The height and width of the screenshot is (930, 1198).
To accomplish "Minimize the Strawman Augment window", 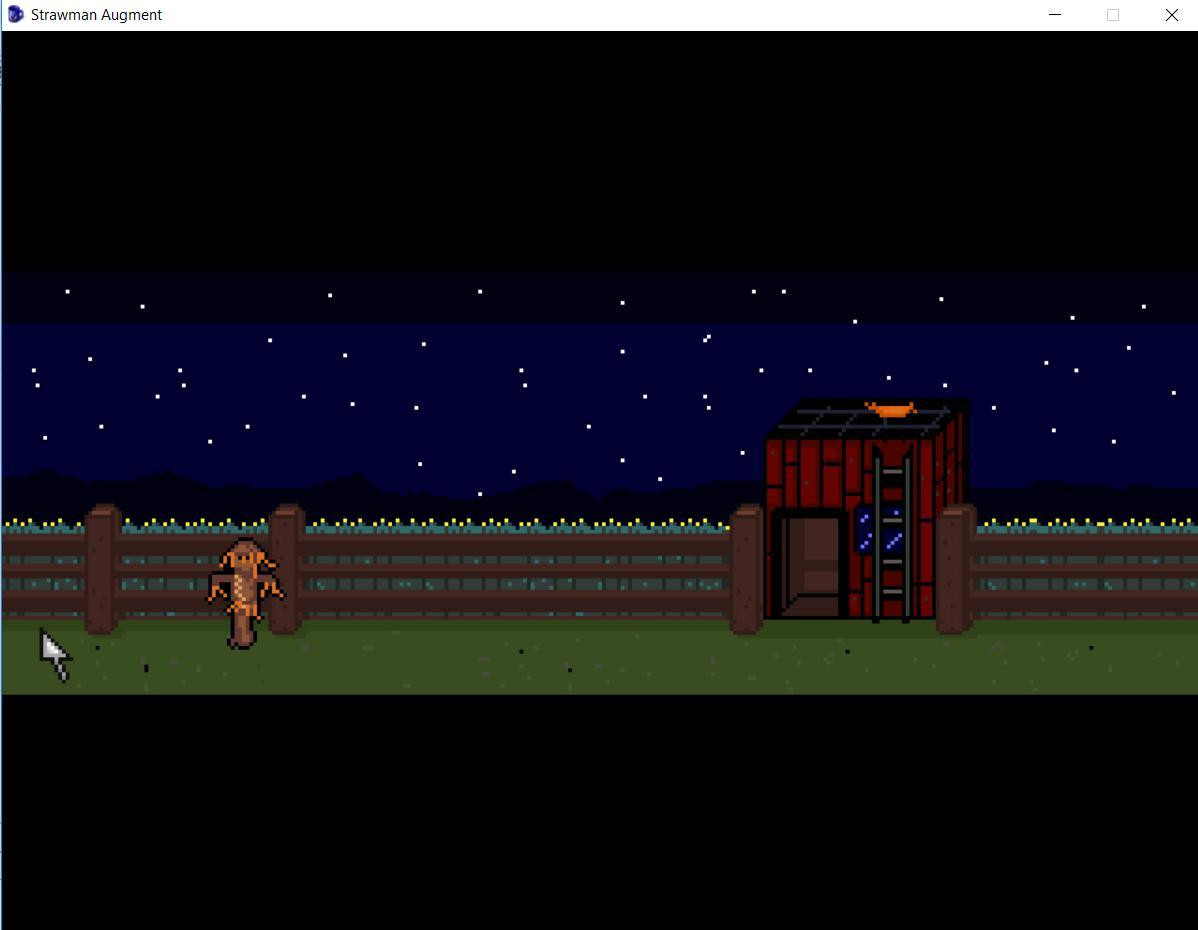I will [1054, 15].
